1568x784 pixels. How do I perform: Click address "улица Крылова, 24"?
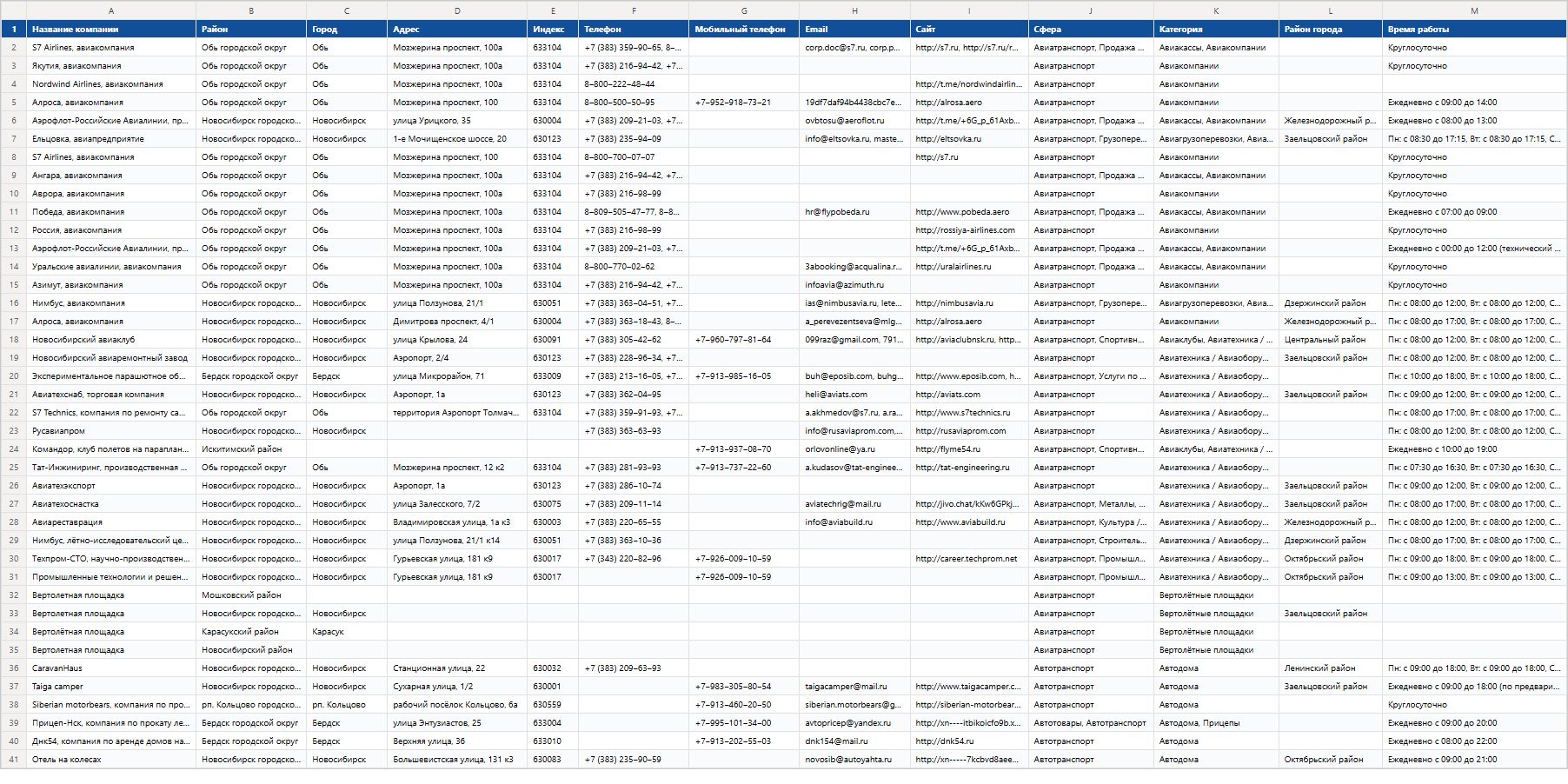coord(457,340)
